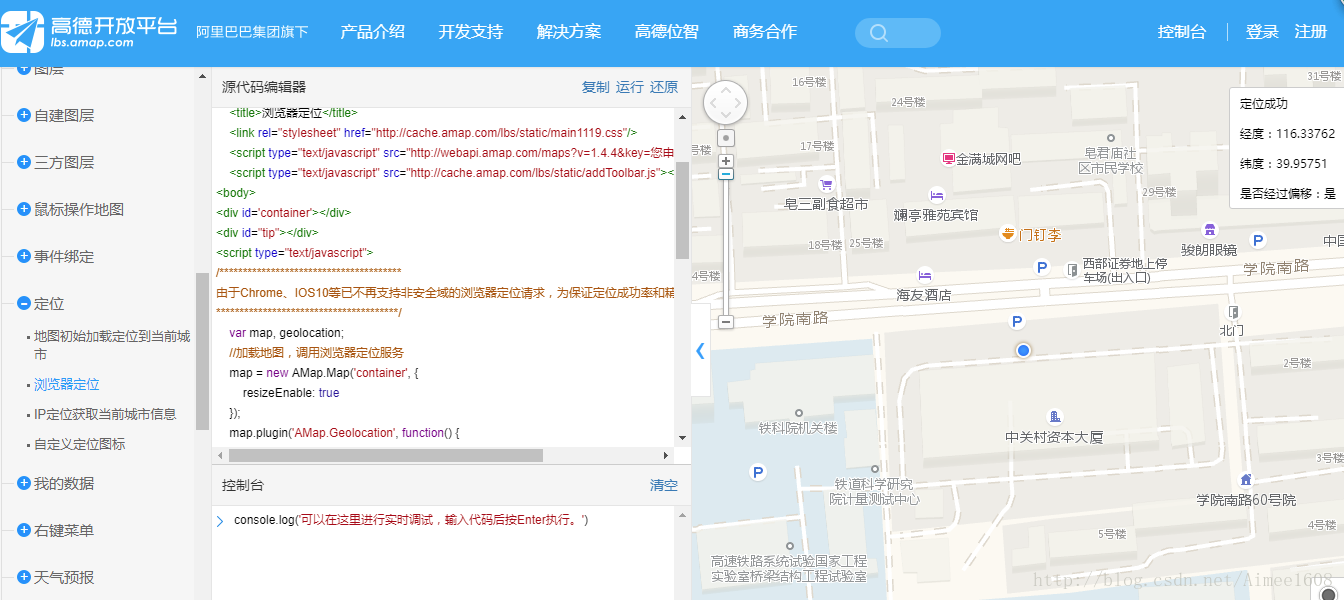Zoom in with the map plus button
This screenshot has width=1344, height=600.
pos(727,160)
